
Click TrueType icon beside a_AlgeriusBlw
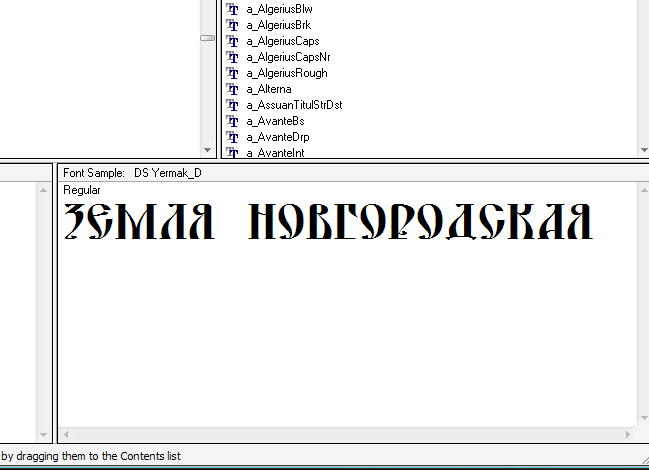232,9
